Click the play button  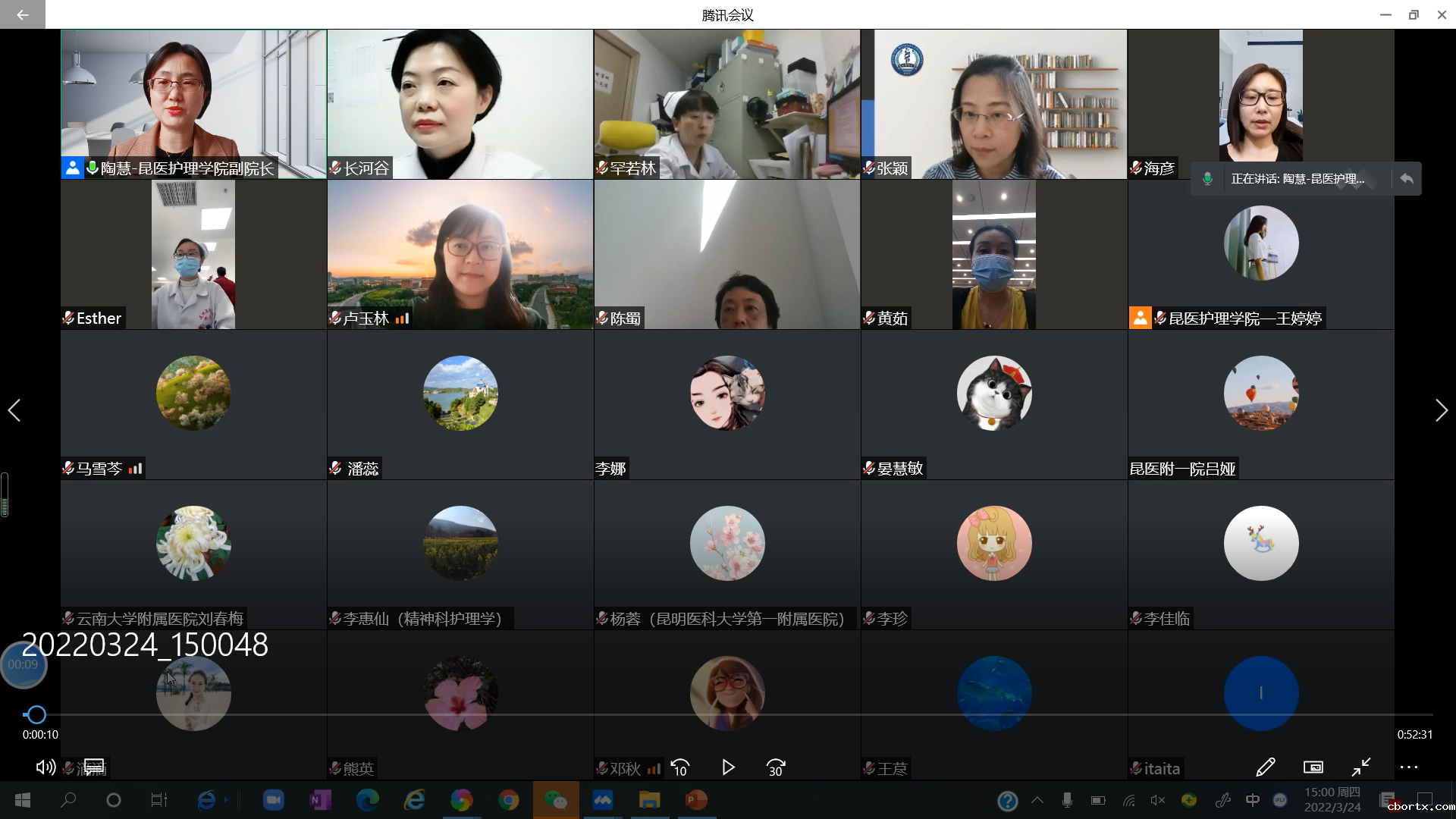pyautogui.click(x=728, y=767)
